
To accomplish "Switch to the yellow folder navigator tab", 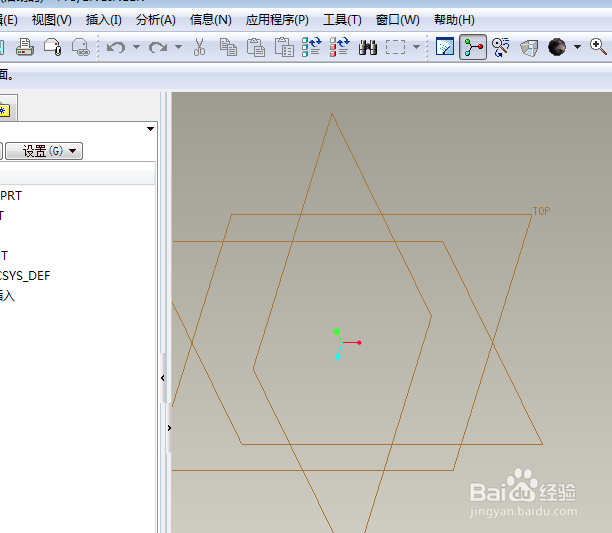I will coord(5,110).
